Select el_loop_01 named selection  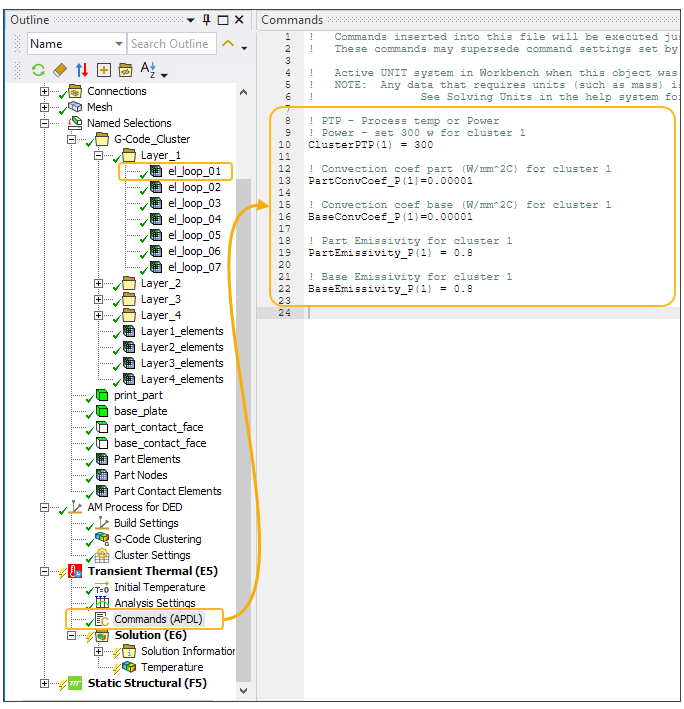pos(194,171)
